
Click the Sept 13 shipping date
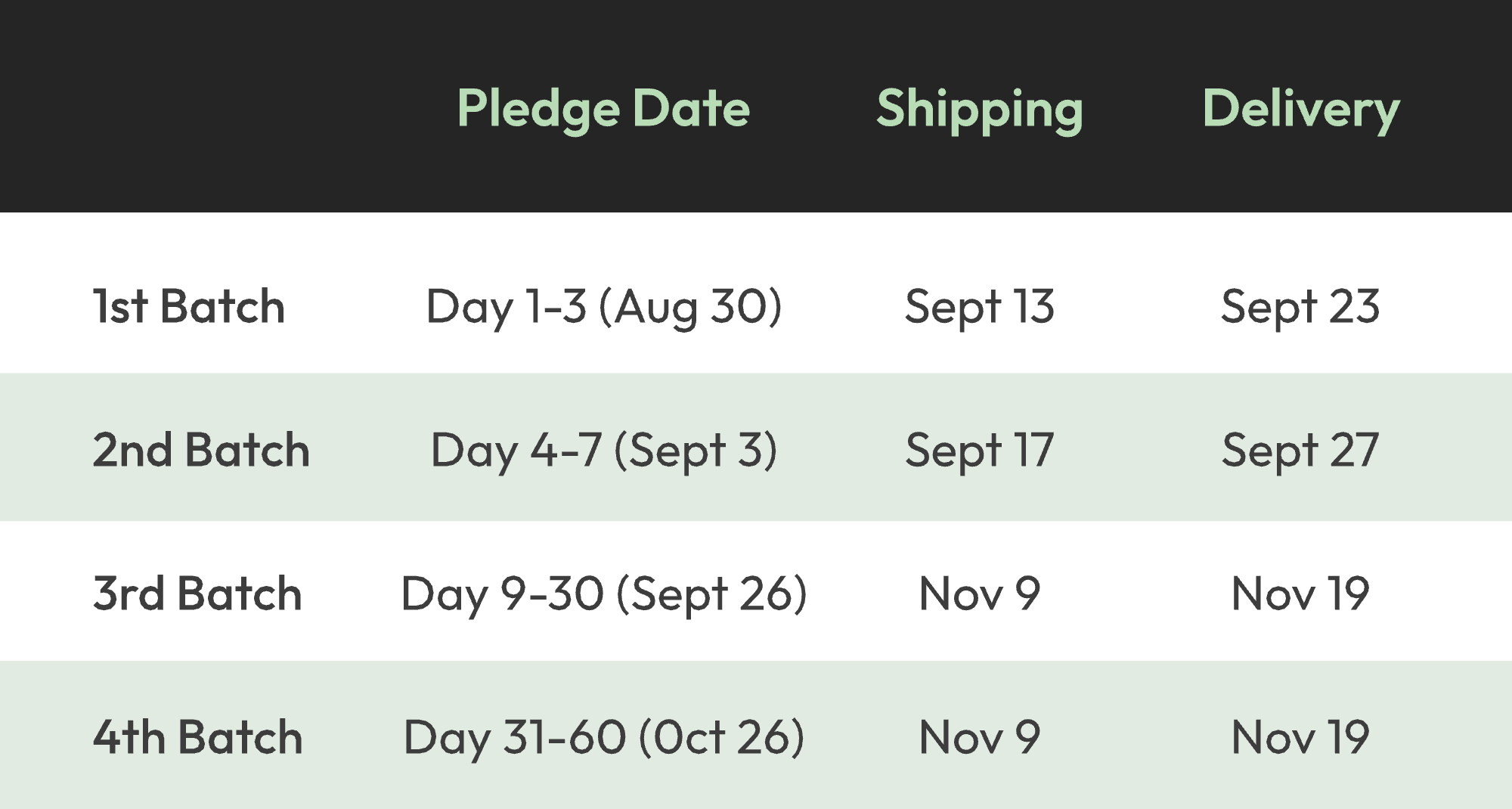pyautogui.click(x=980, y=307)
